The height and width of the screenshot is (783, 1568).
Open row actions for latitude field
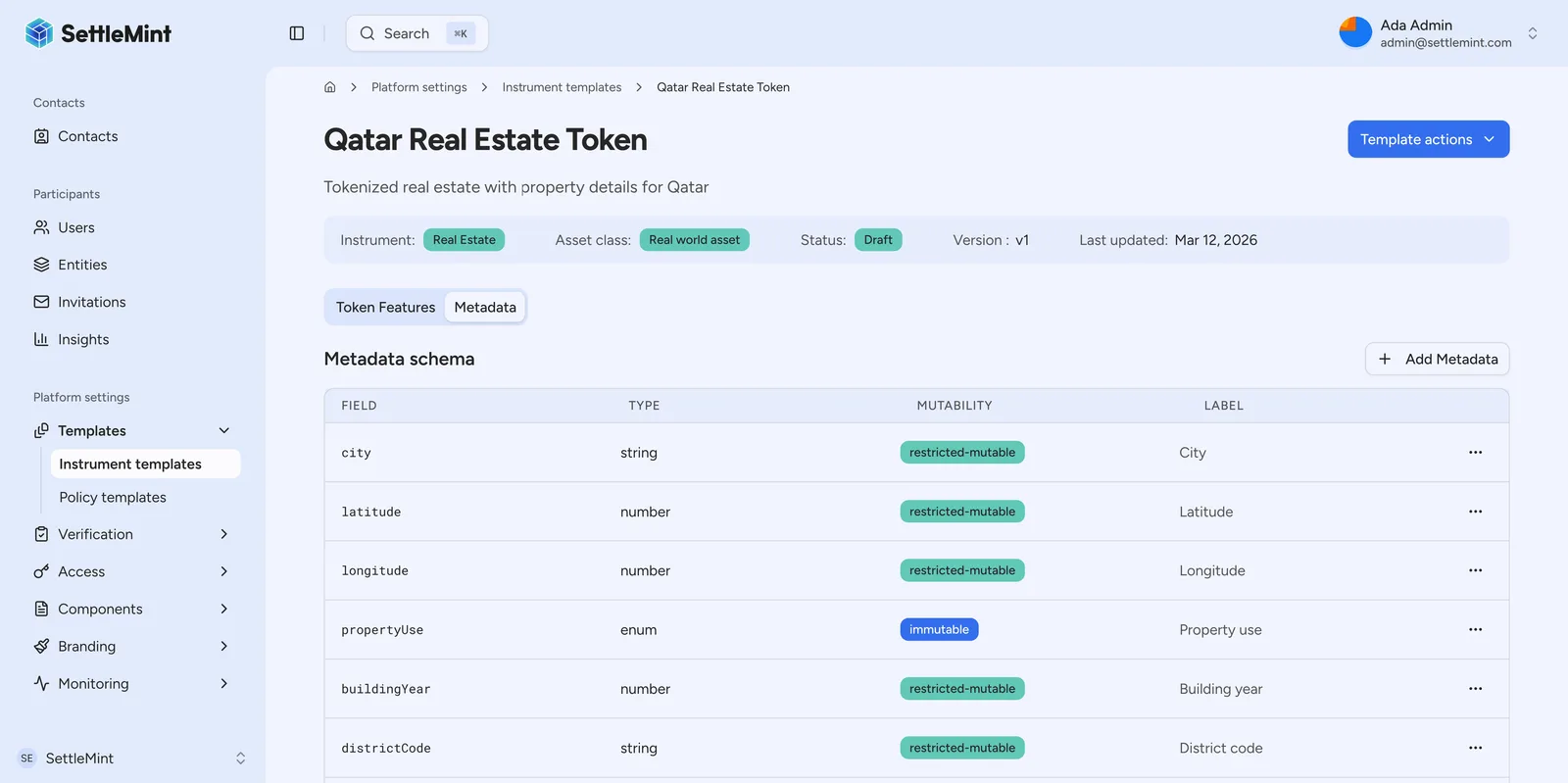1475,512
